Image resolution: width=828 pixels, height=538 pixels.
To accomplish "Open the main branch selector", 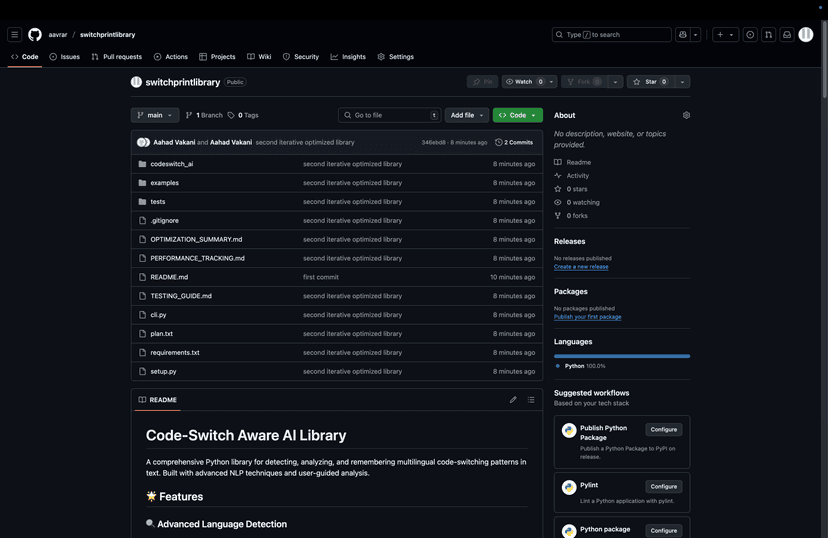I will (155, 115).
